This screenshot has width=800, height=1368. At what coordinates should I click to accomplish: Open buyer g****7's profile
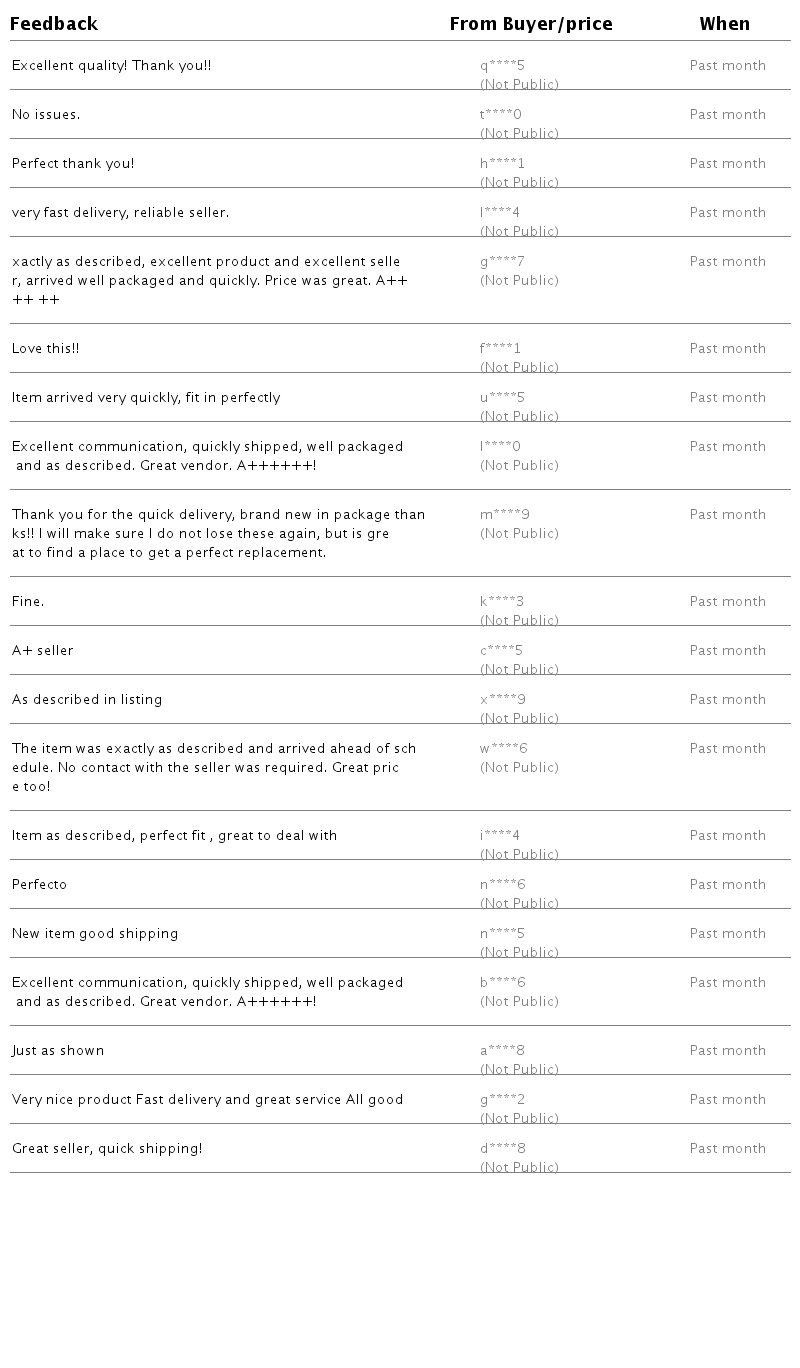(x=502, y=262)
